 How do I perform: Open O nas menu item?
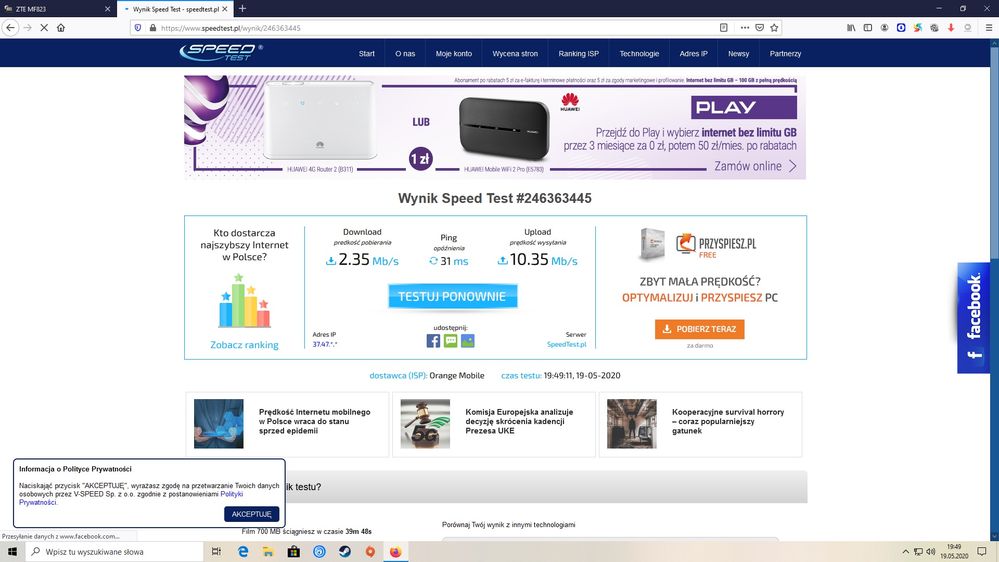tap(405, 54)
